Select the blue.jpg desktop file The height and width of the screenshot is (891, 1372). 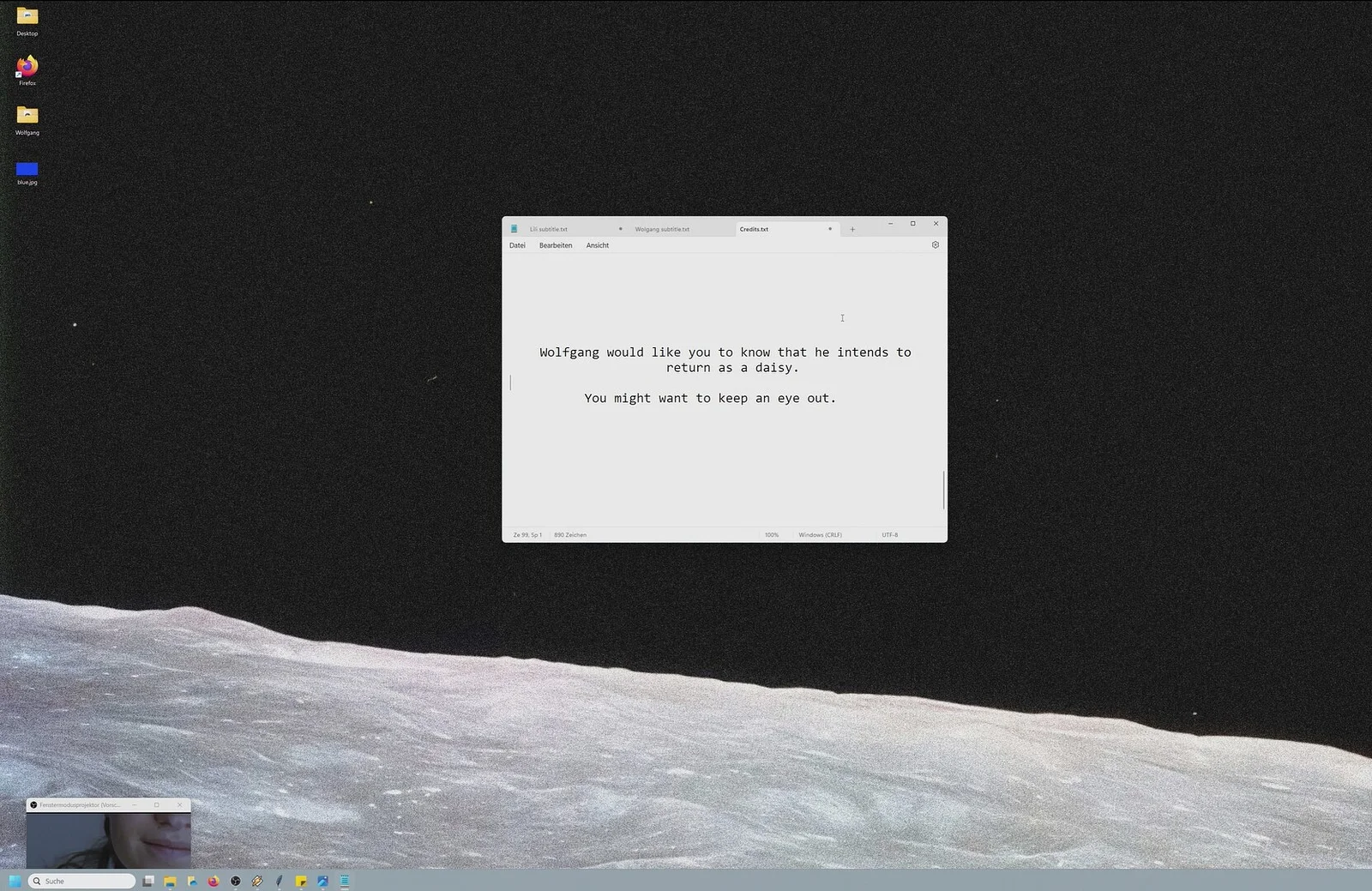point(27,172)
